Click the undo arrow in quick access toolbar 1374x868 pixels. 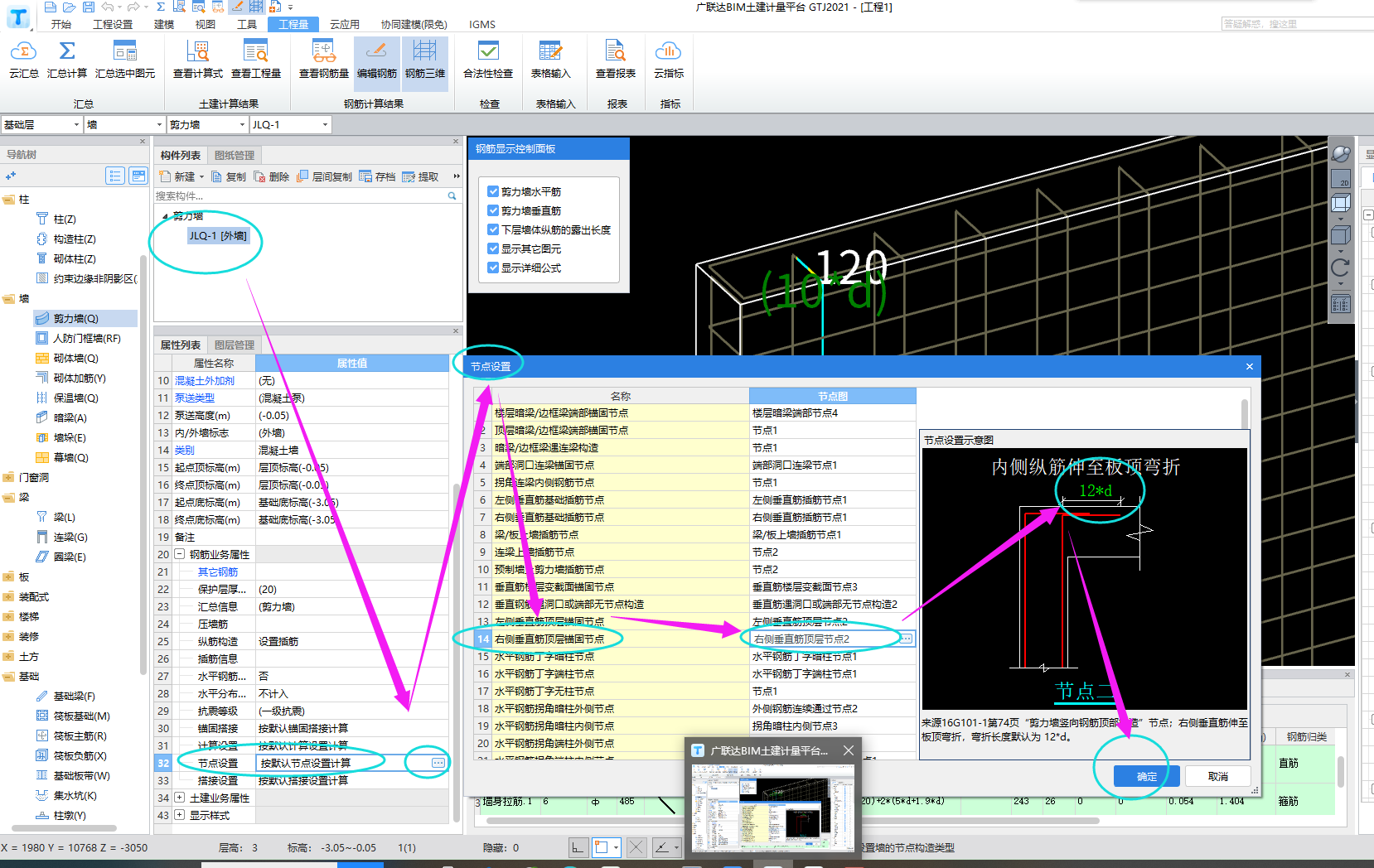tap(108, 7)
